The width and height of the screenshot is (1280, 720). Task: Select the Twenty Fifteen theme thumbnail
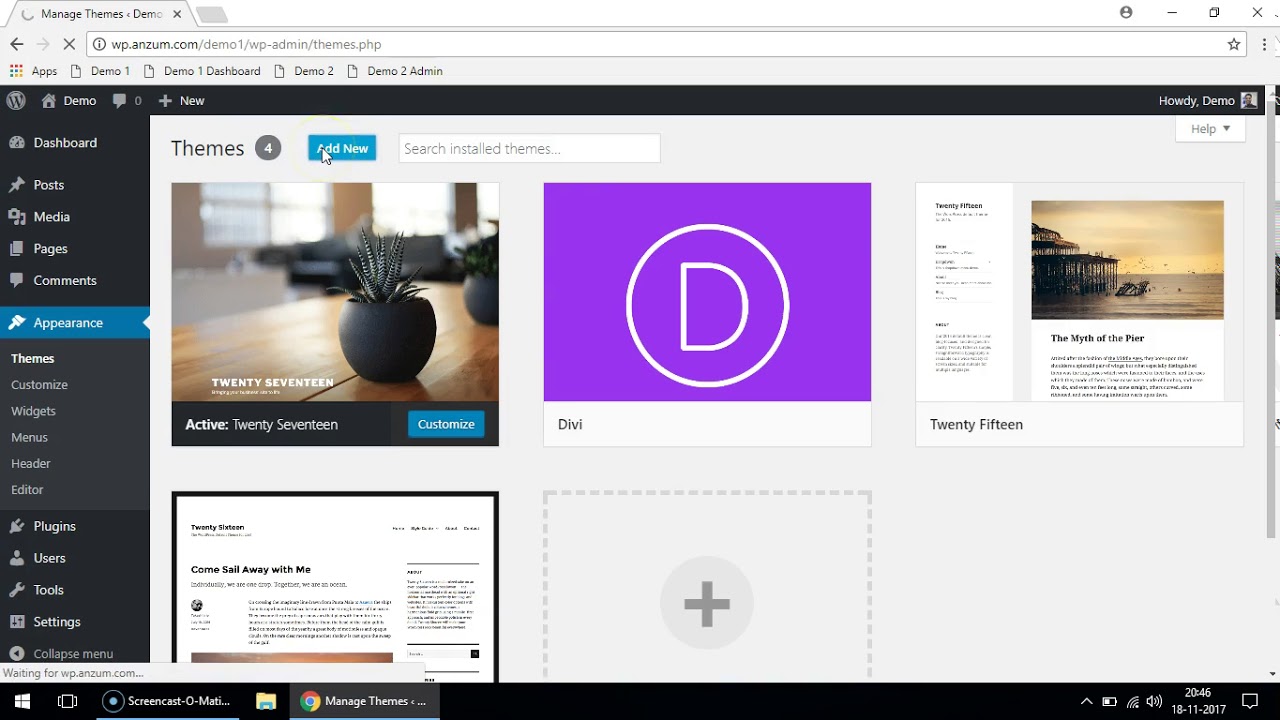click(1079, 292)
